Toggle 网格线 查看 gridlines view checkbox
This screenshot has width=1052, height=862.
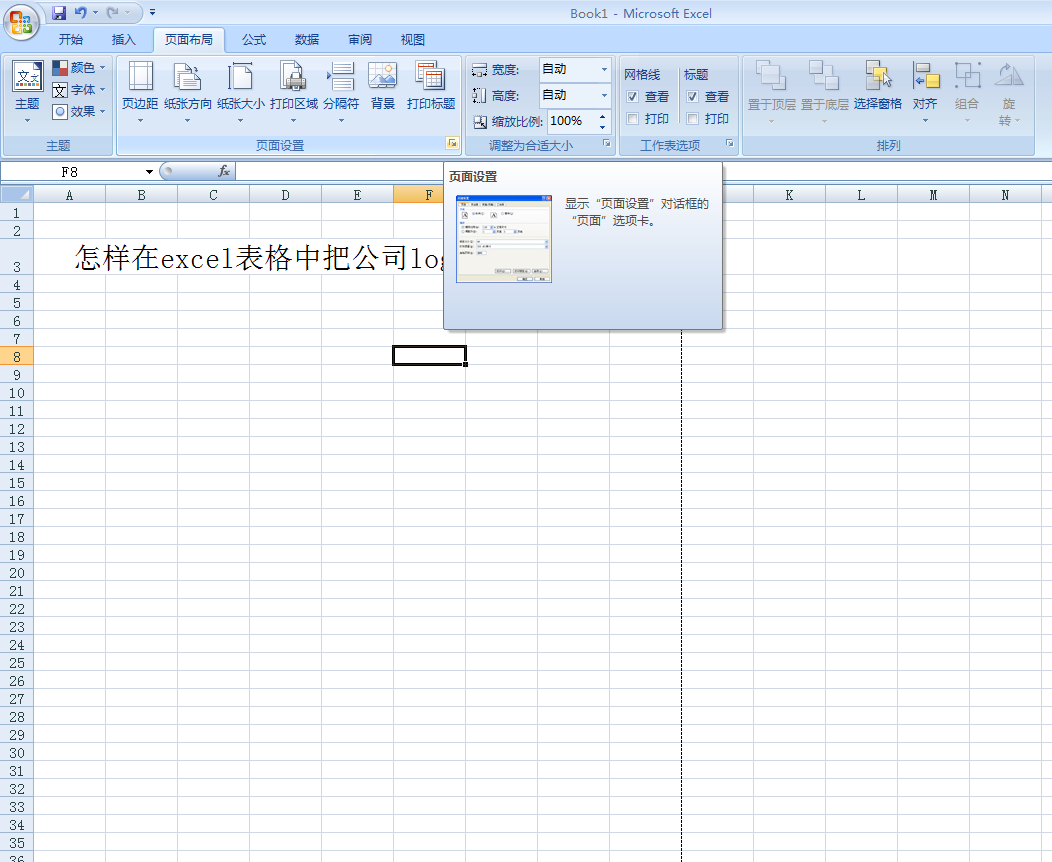tap(632, 97)
